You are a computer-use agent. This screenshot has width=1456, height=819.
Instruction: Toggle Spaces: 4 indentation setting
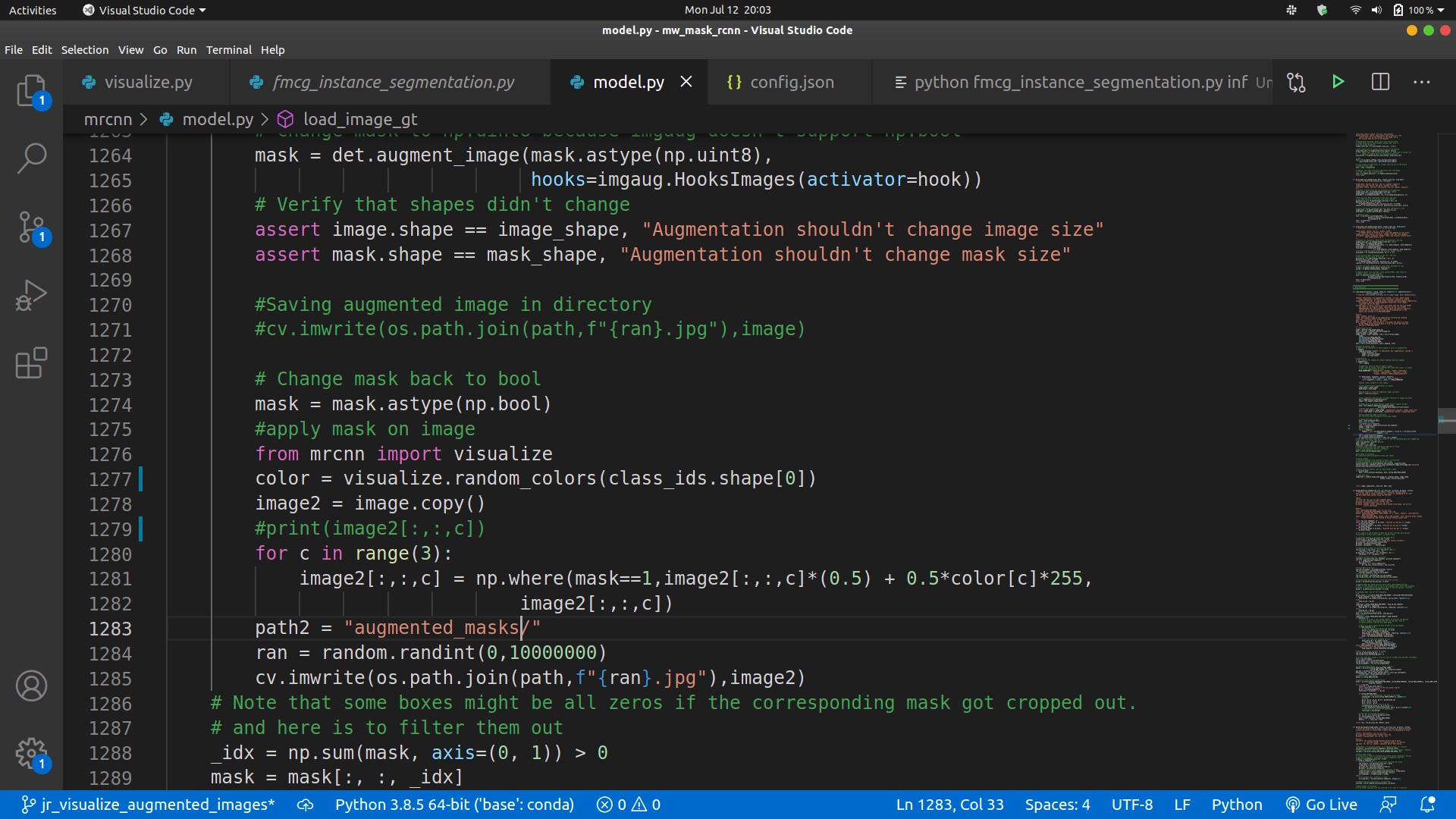1057,805
